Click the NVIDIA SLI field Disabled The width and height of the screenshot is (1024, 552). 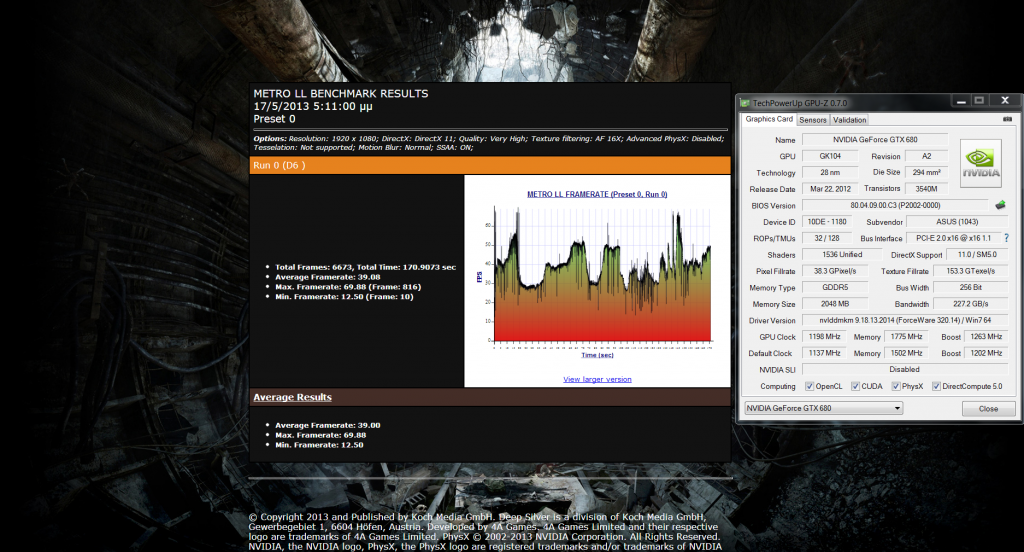coord(904,370)
